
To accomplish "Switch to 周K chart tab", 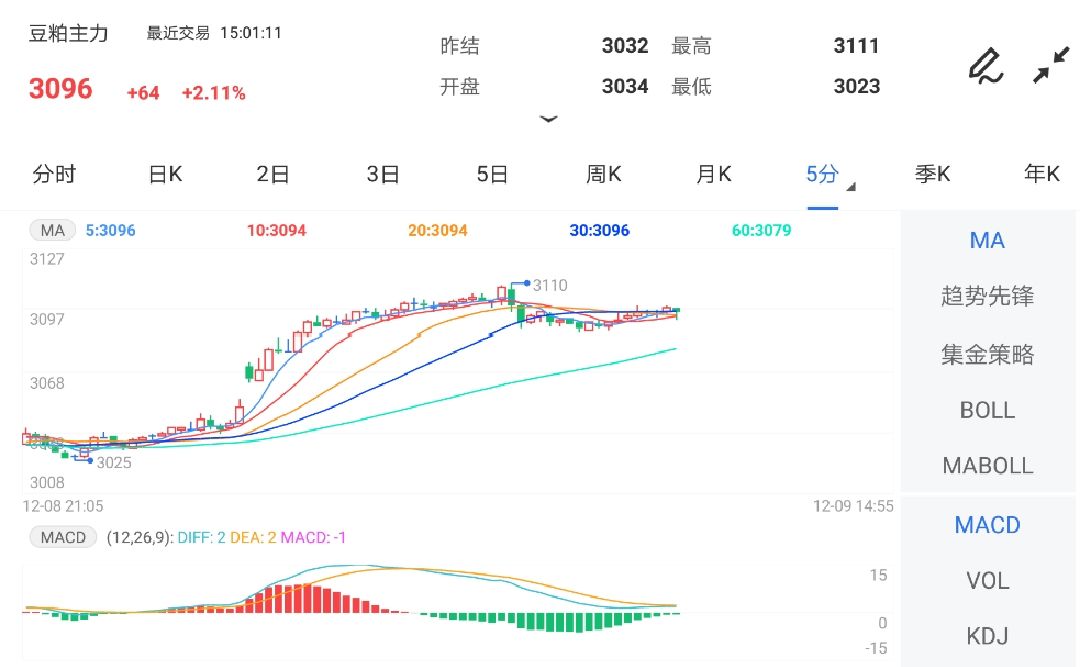I will point(603,174).
